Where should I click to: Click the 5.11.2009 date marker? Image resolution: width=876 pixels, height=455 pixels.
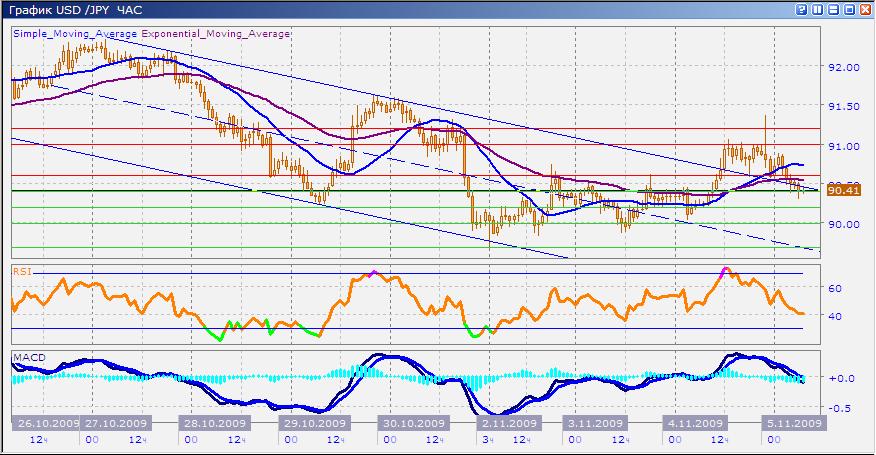click(792, 423)
